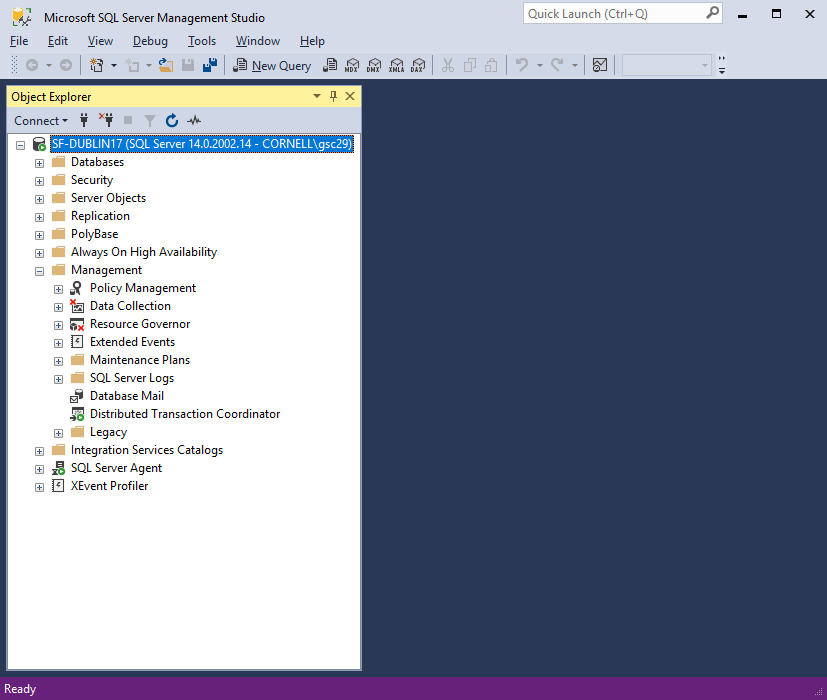Click the Open File folder icon

(166, 65)
